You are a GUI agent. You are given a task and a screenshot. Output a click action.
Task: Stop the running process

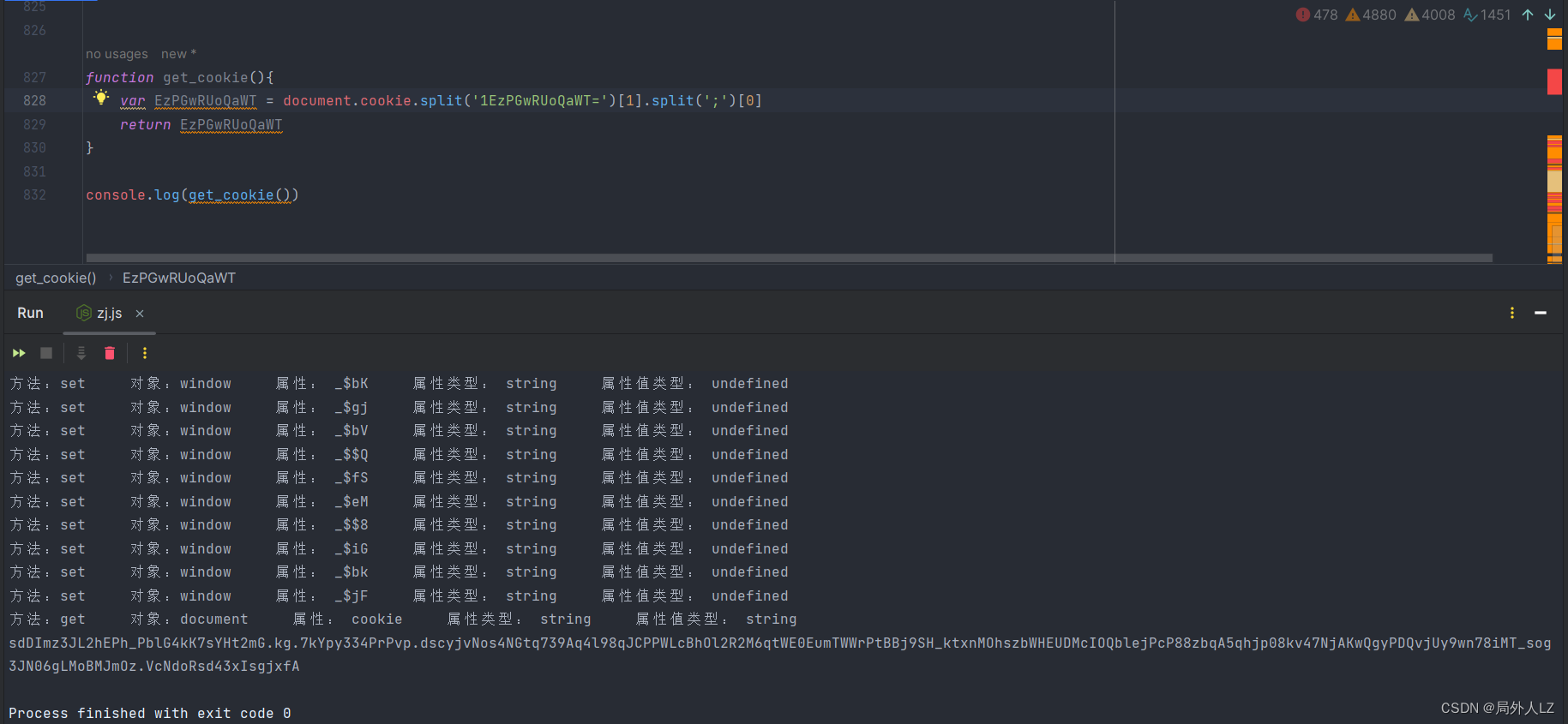pos(46,353)
